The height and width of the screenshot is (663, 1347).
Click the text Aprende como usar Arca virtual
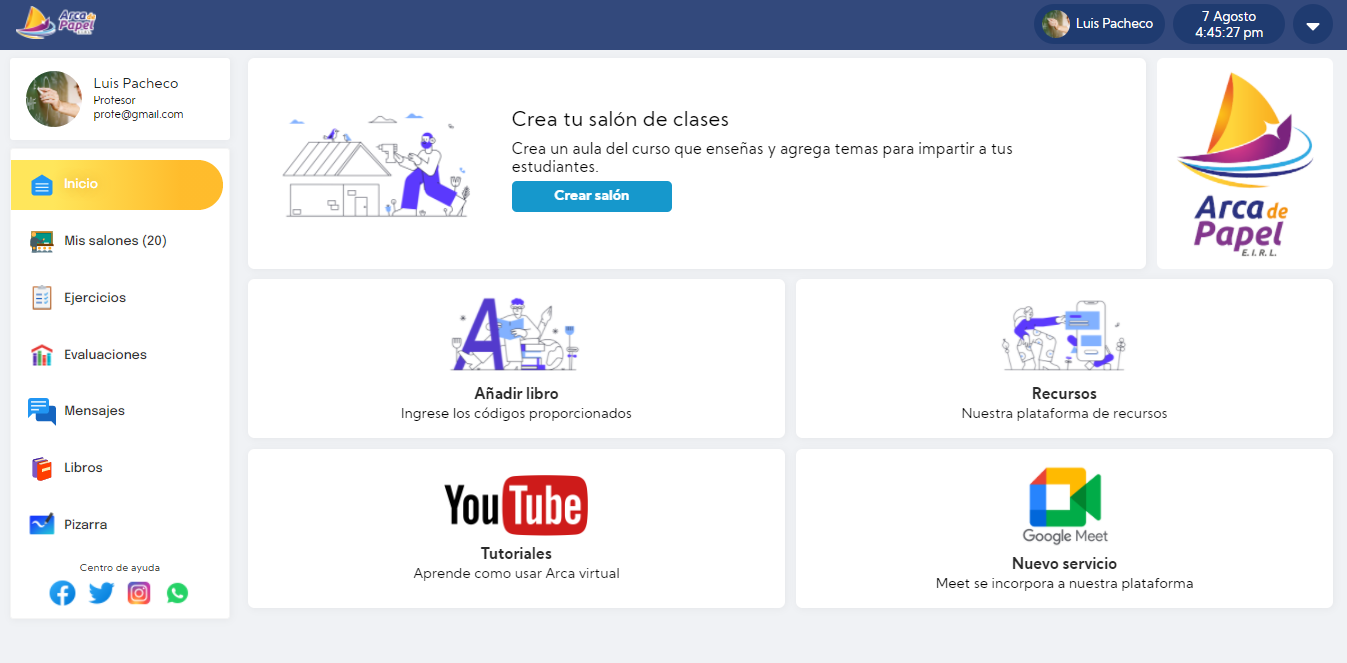(516, 574)
